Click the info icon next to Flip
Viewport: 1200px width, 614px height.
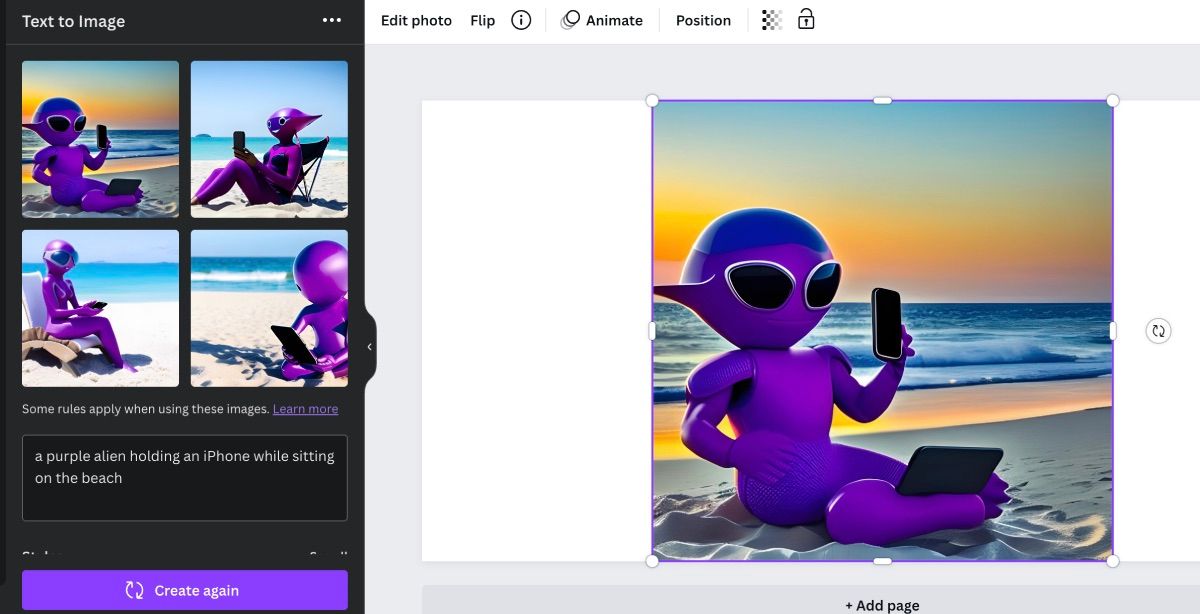pyautogui.click(x=520, y=19)
